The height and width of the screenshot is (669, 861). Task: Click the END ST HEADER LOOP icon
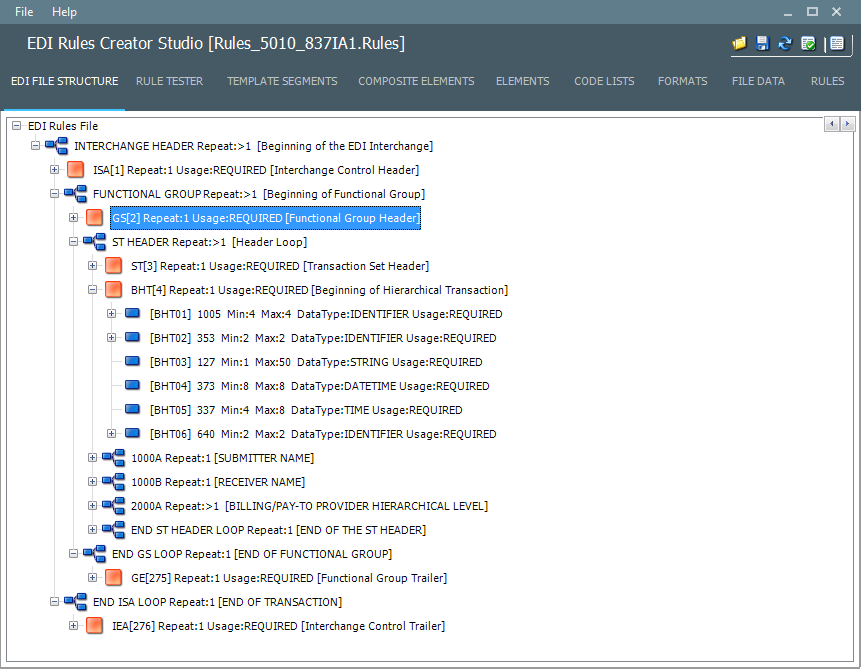(114, 530)
